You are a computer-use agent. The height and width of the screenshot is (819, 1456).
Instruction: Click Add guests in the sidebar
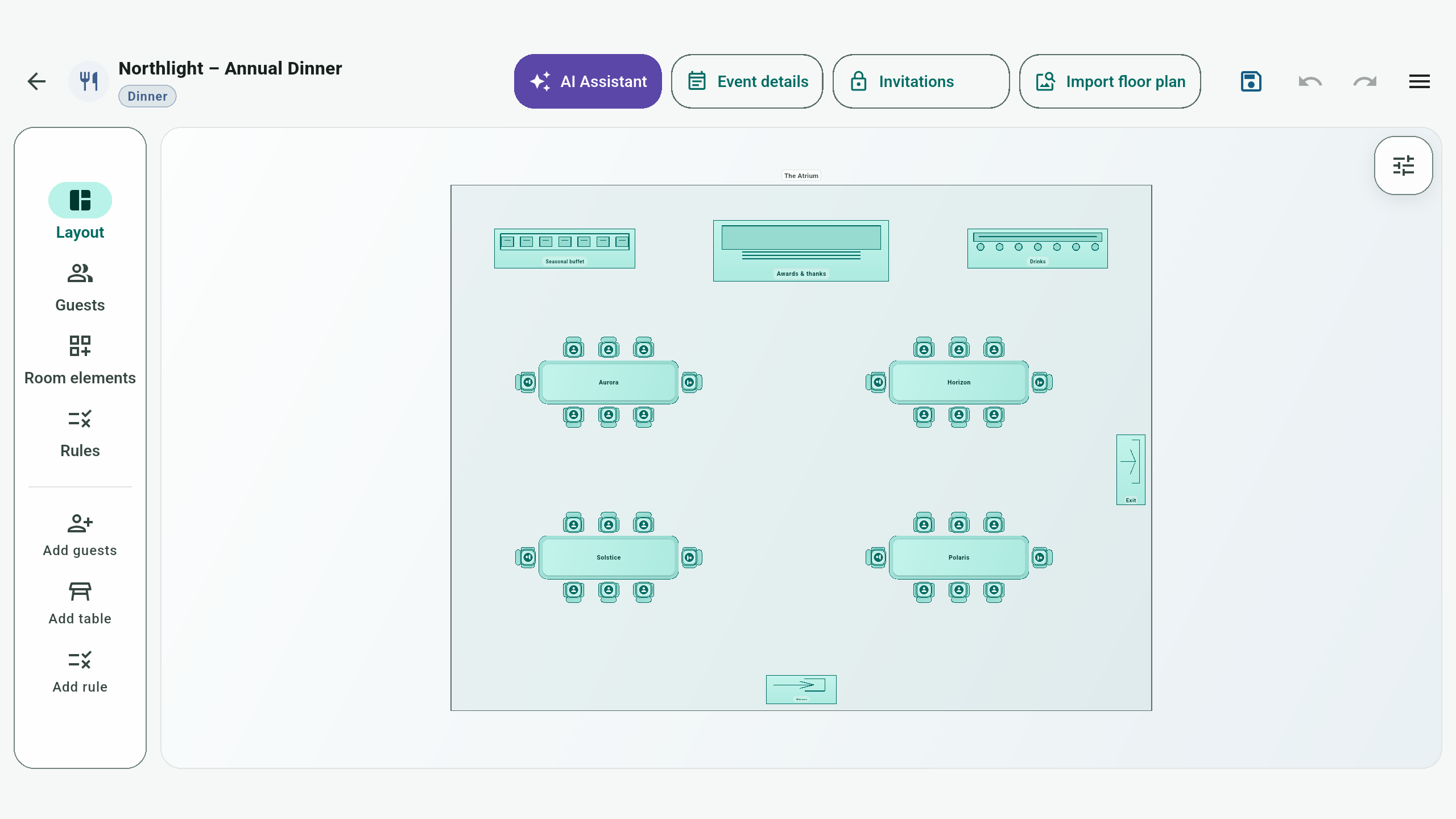(x=80, y=535)
